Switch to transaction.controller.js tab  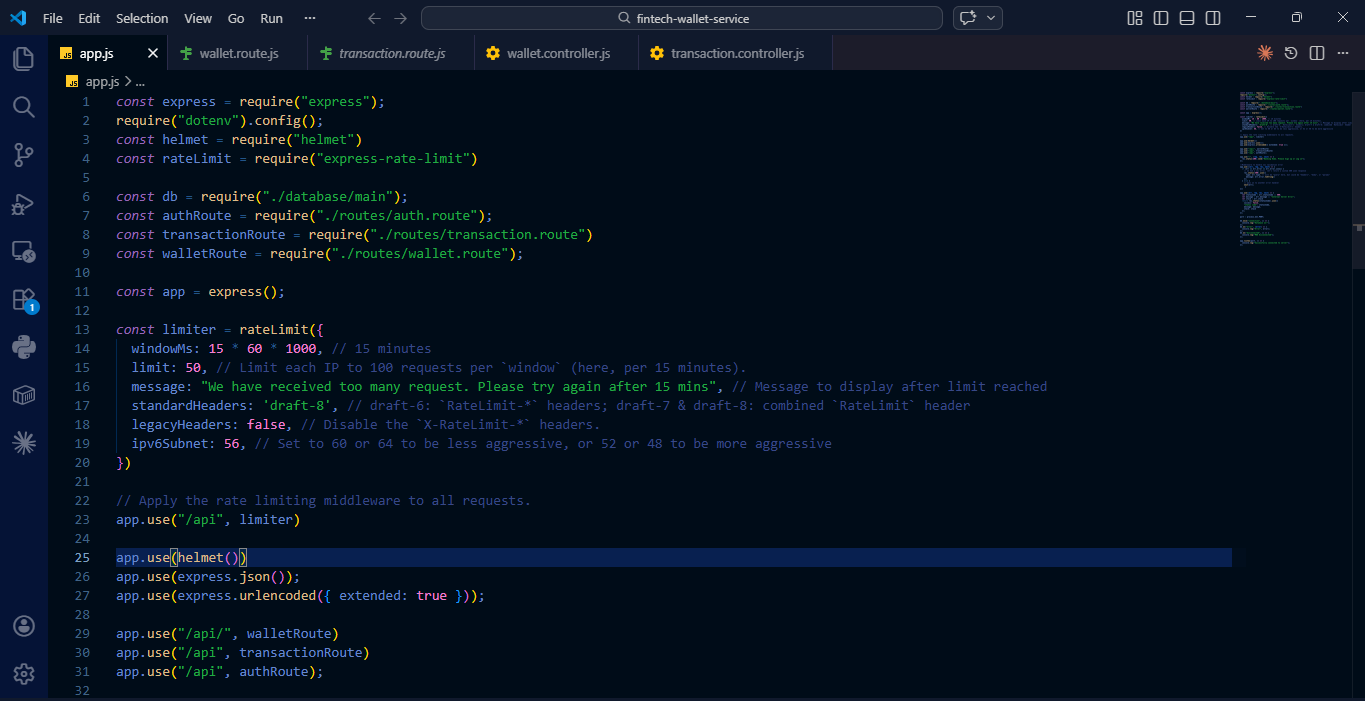[x=737, y=53]
